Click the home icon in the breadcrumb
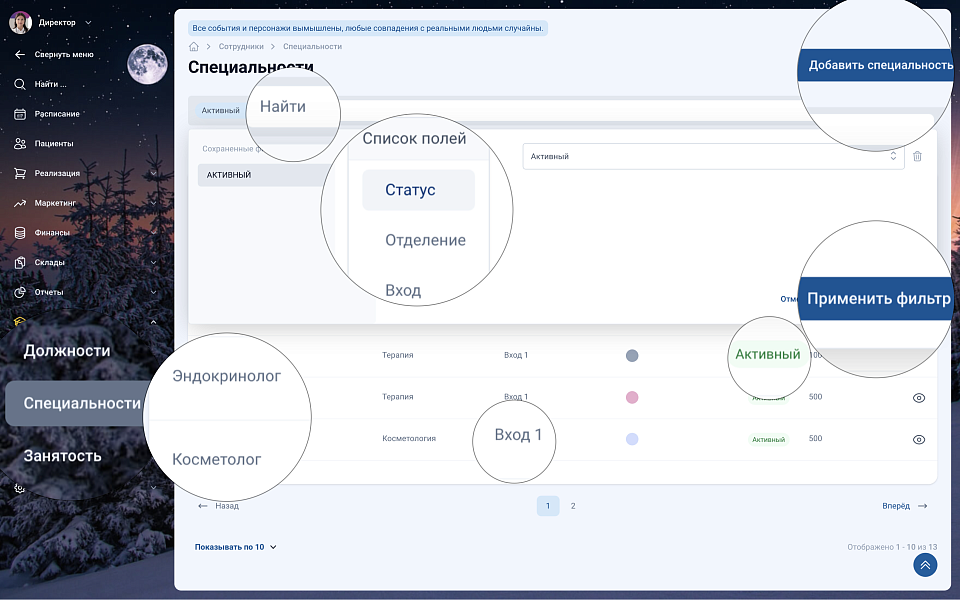Viewport: 960px width, 600px height. [194, 47]
